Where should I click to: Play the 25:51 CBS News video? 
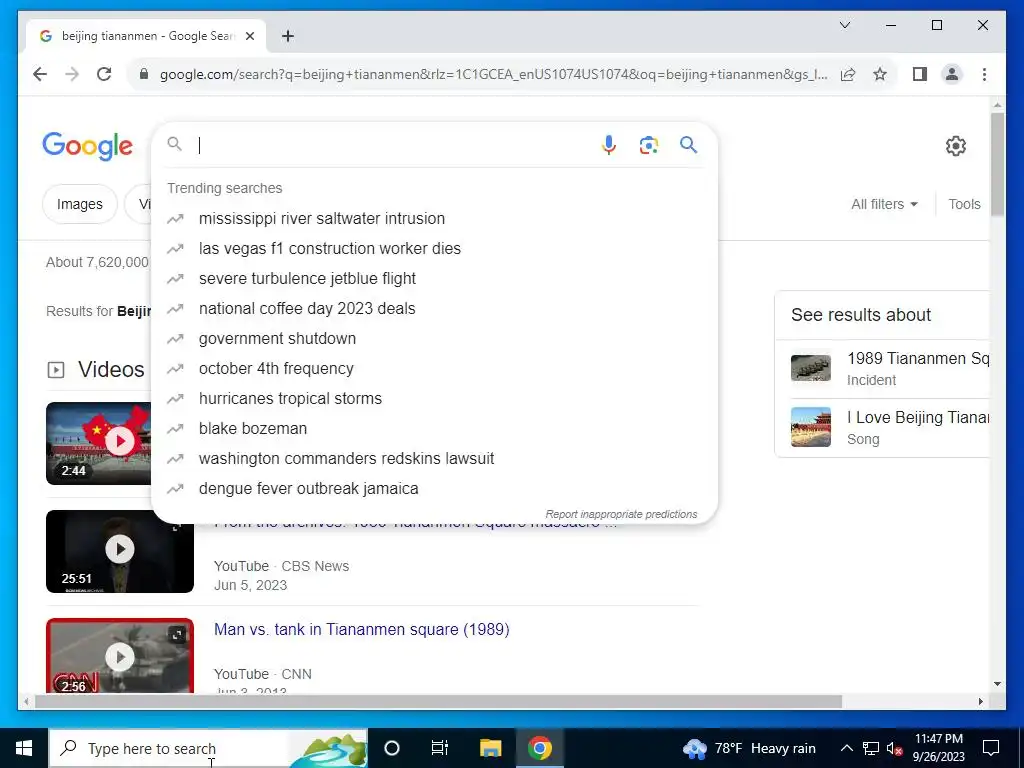click(x=120, y=551)
